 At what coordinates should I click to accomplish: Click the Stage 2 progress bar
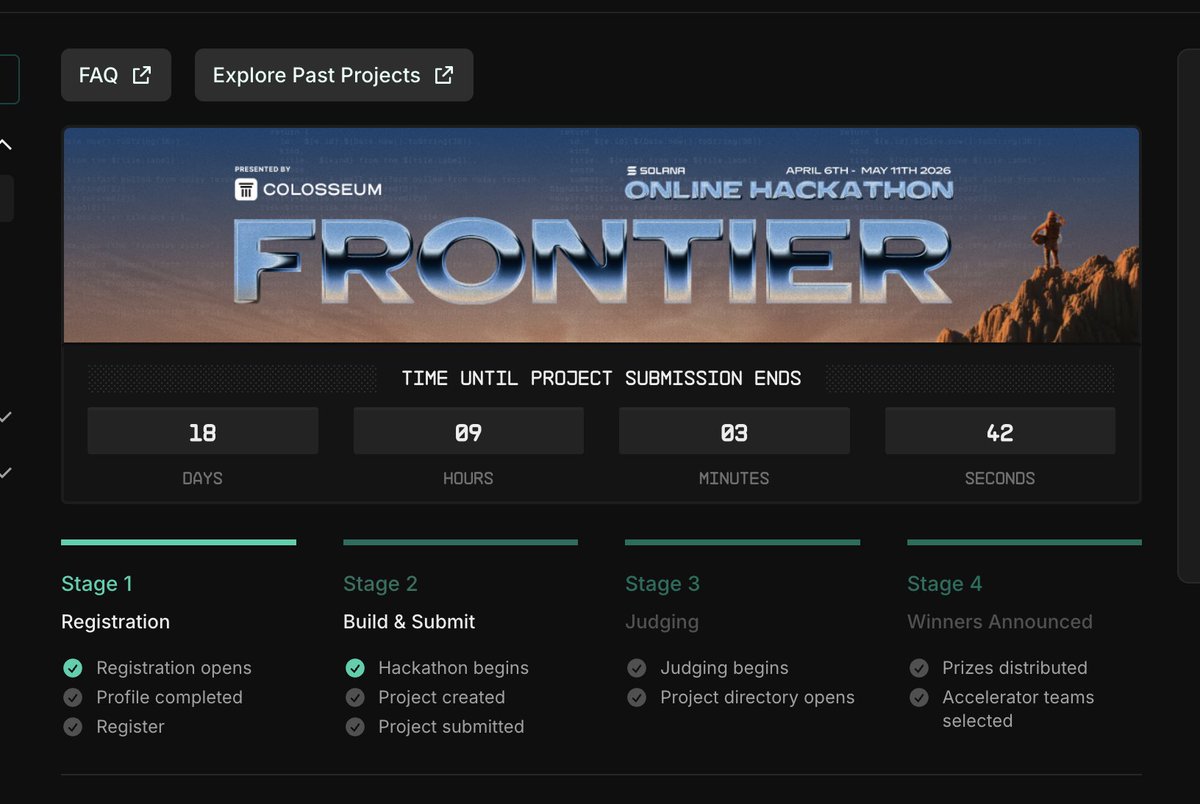[x=461, y=542]
